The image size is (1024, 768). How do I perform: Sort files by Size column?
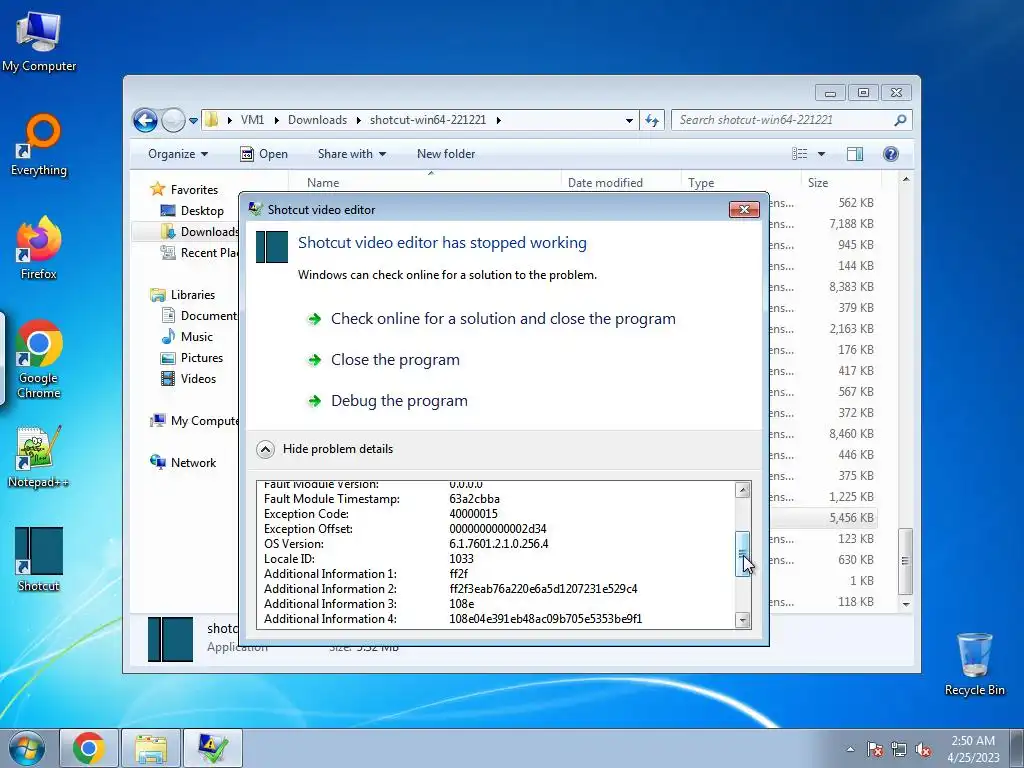[x=841, y=183]
